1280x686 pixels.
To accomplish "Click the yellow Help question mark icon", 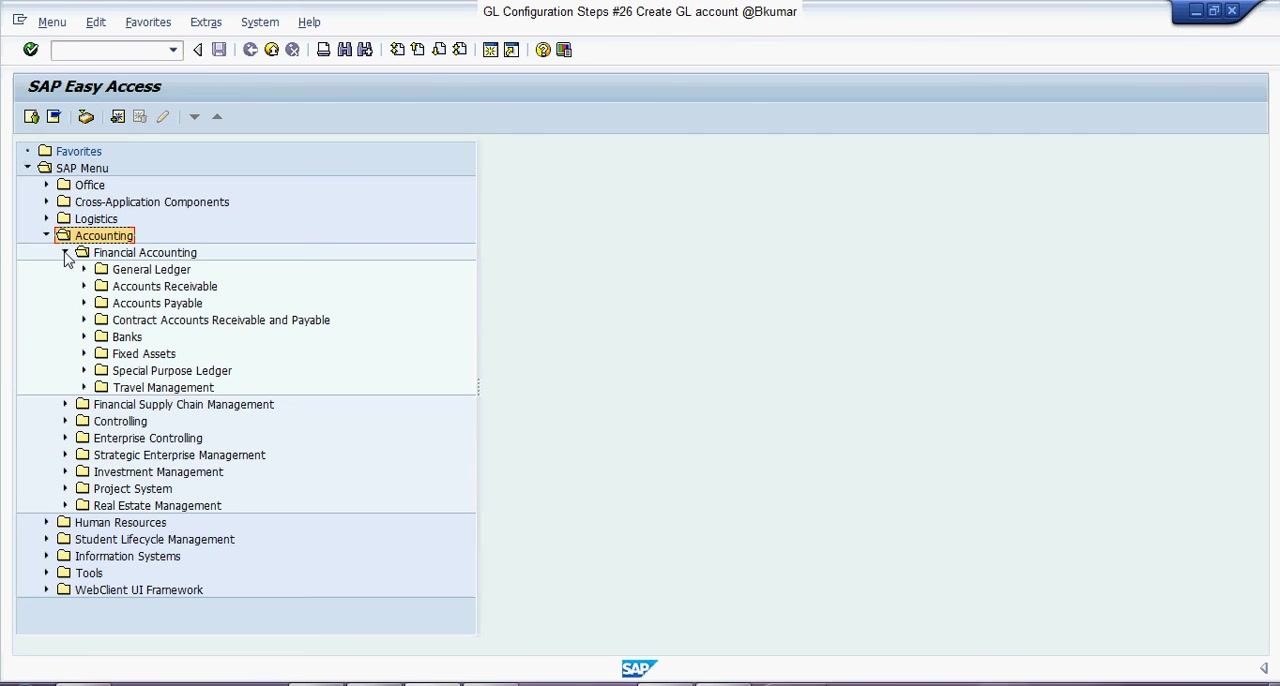I will click(x=543, y=50).
